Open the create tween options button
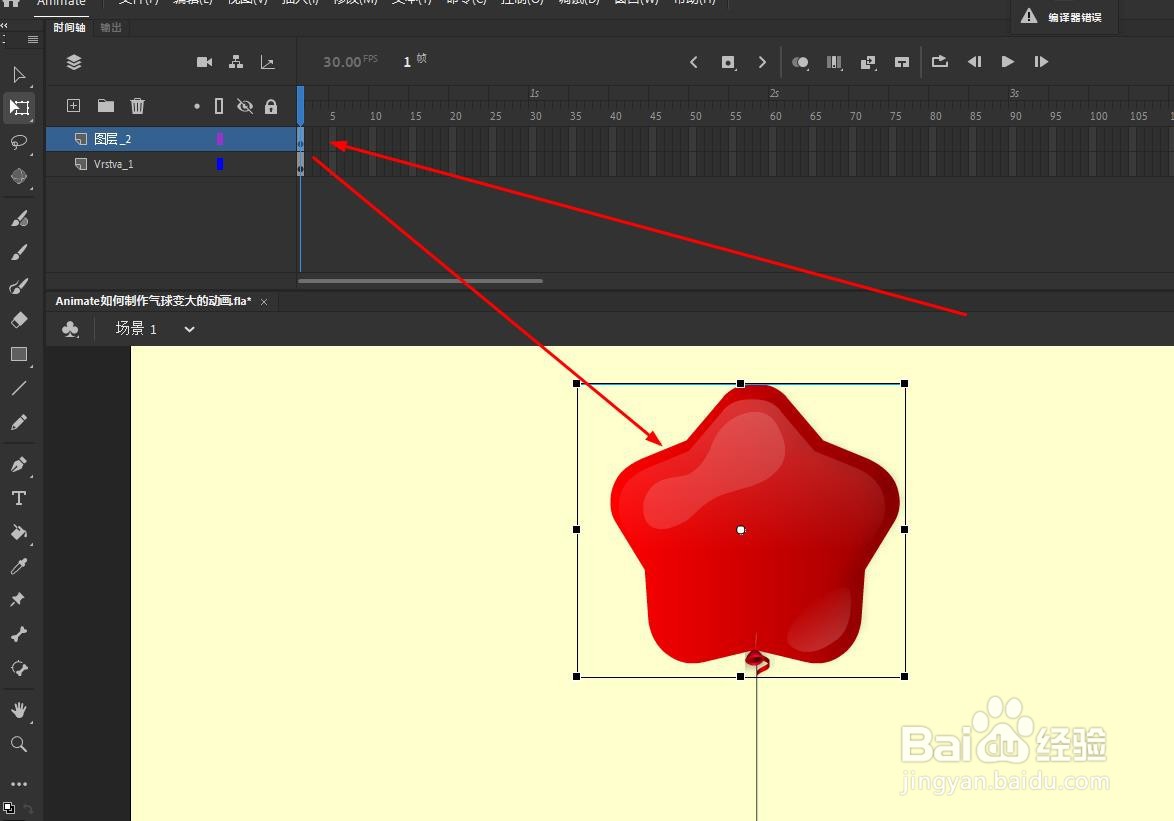The width and height of the screenshot is (1174, 821). tap(869, 62)
